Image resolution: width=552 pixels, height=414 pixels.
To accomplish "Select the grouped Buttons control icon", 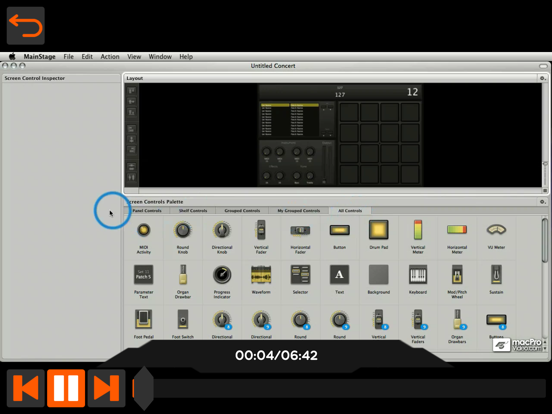I will pyautogui.click(x=496, y=320).
